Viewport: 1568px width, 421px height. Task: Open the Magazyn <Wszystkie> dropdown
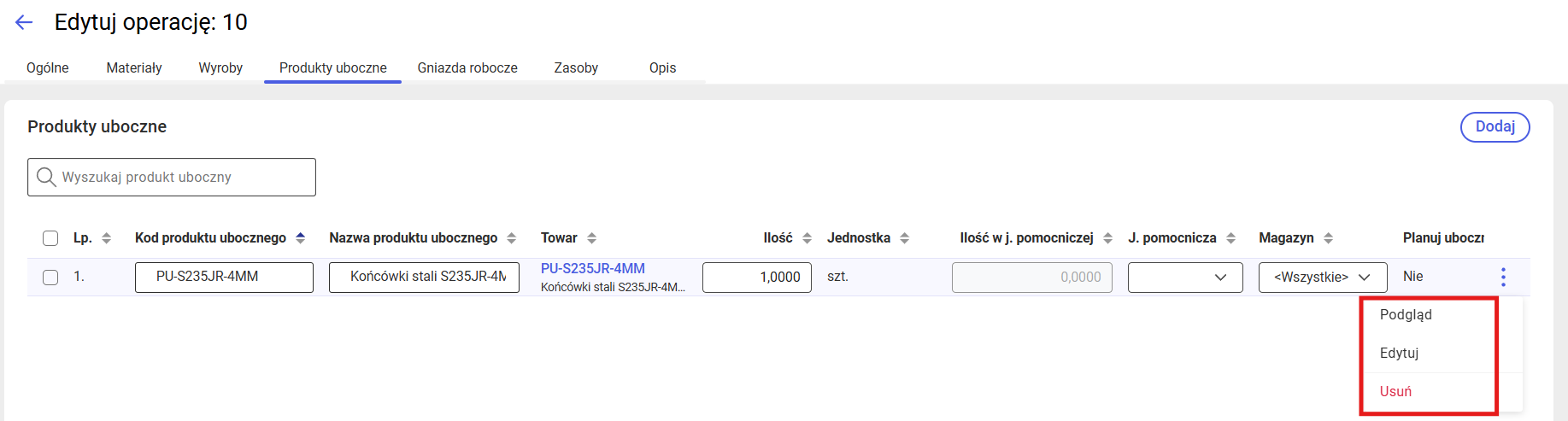pyautogui.click(x=1322, y=278)
